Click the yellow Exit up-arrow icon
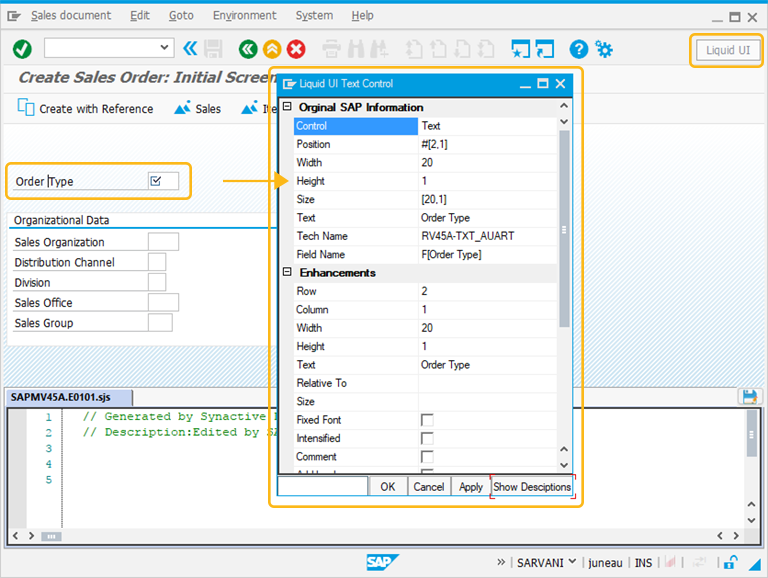 [272, 49]
